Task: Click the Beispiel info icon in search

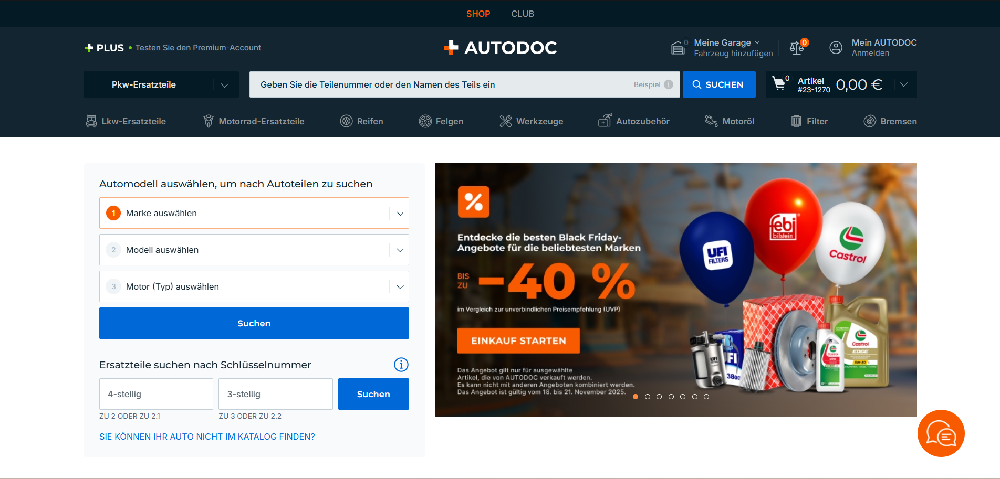Action: (x=668, y=84)
